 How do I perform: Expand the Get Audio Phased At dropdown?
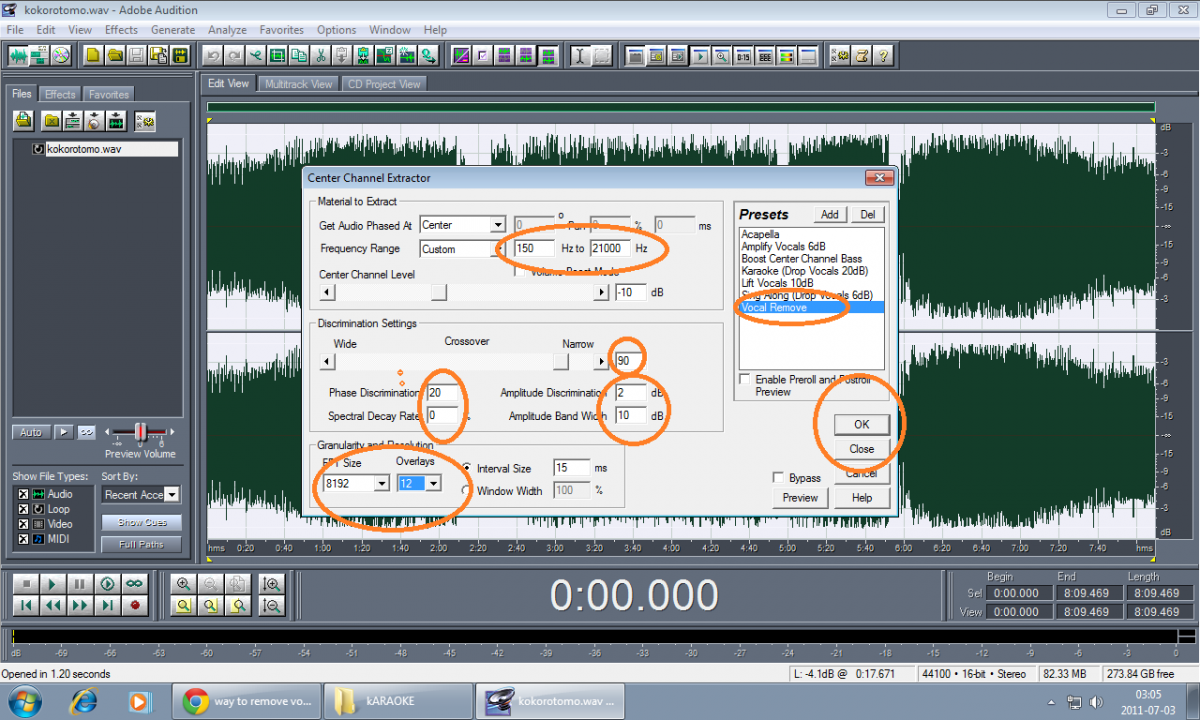pyautogui.click(x=497, y=226)
